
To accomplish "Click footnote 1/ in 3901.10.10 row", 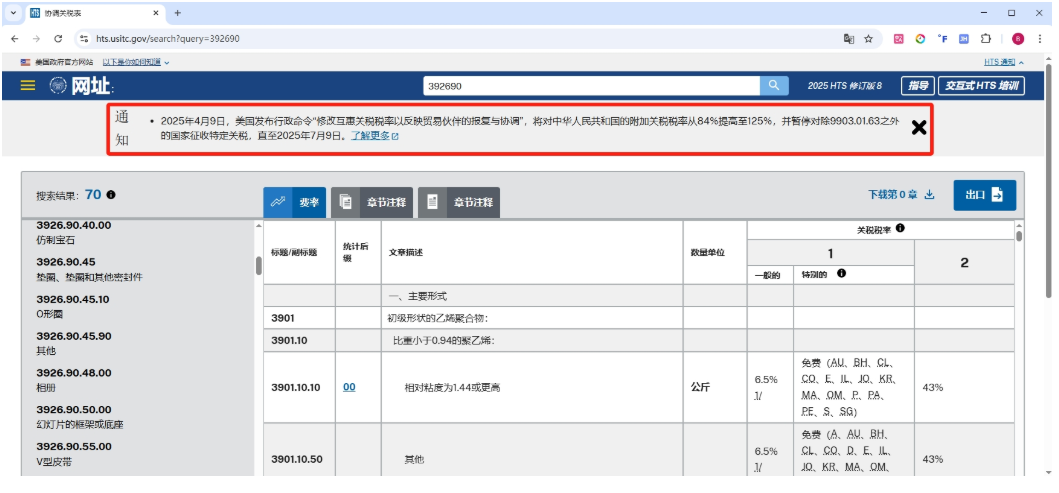I will tap(760, 396).
